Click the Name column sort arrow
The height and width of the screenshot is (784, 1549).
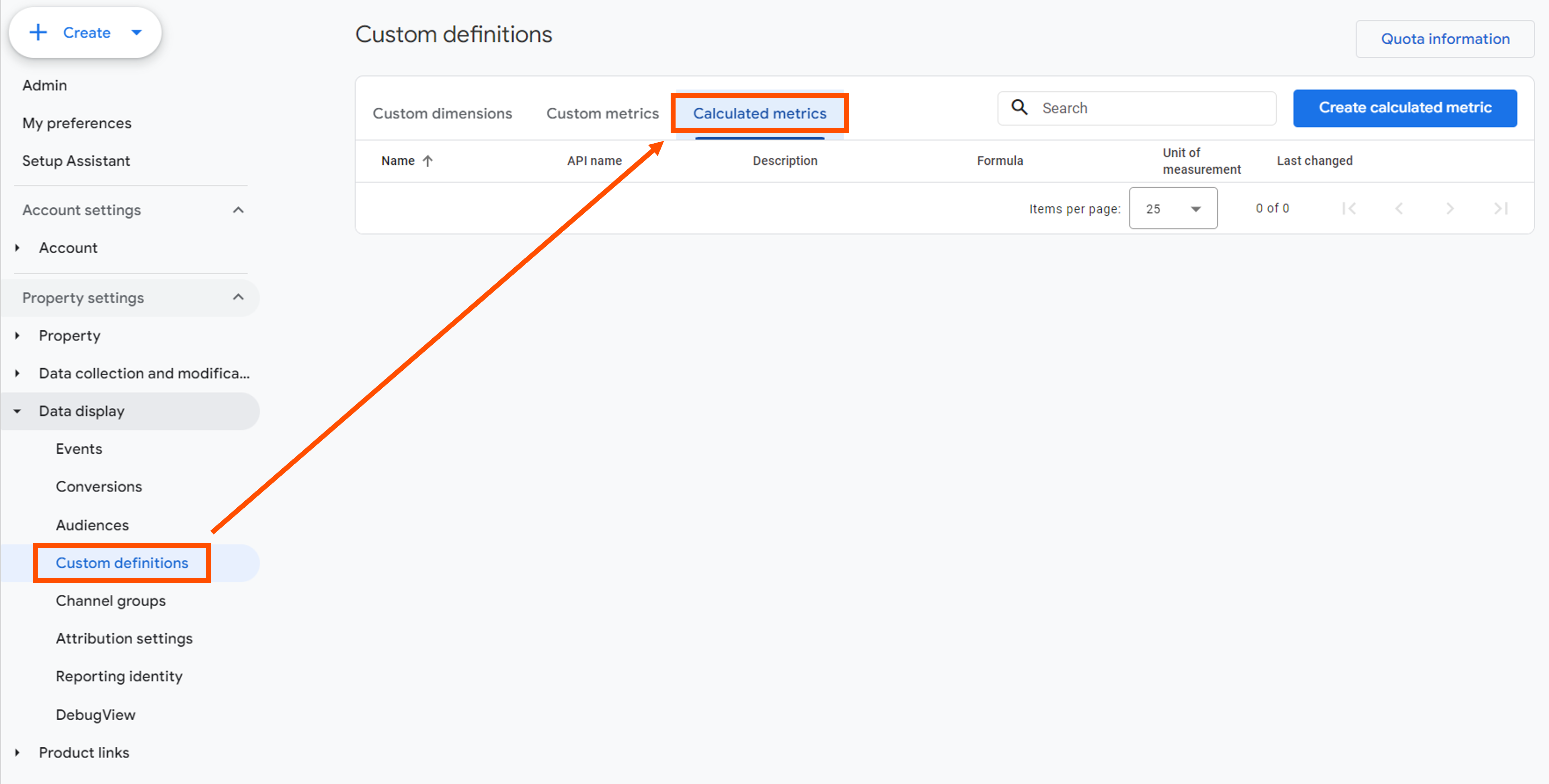[x=427, y=161]
